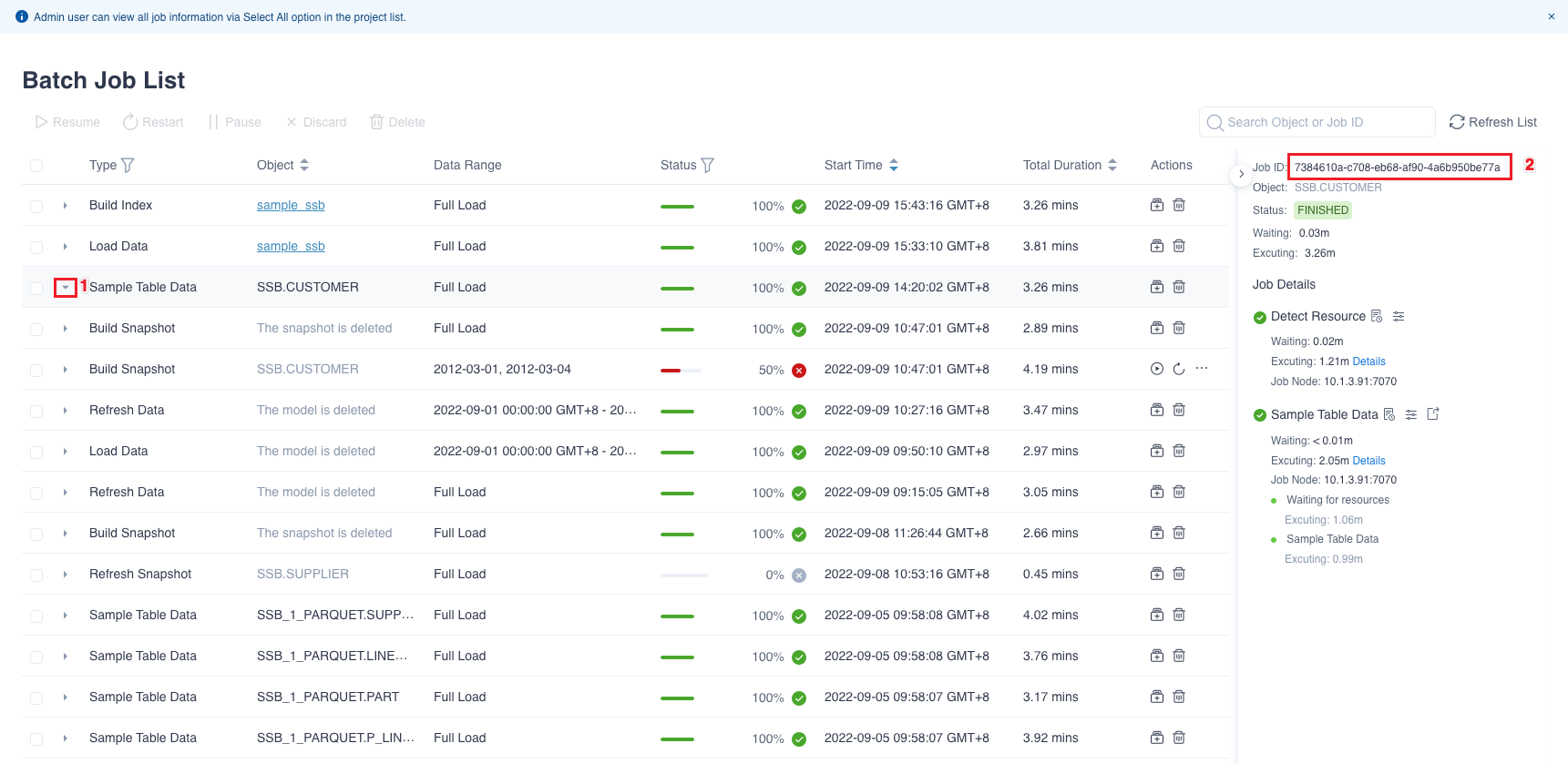The image size is (1568, 764).
Task: Click diagnostic package icon for SSB.SUPPLIER job
Action: (1157, 574)
